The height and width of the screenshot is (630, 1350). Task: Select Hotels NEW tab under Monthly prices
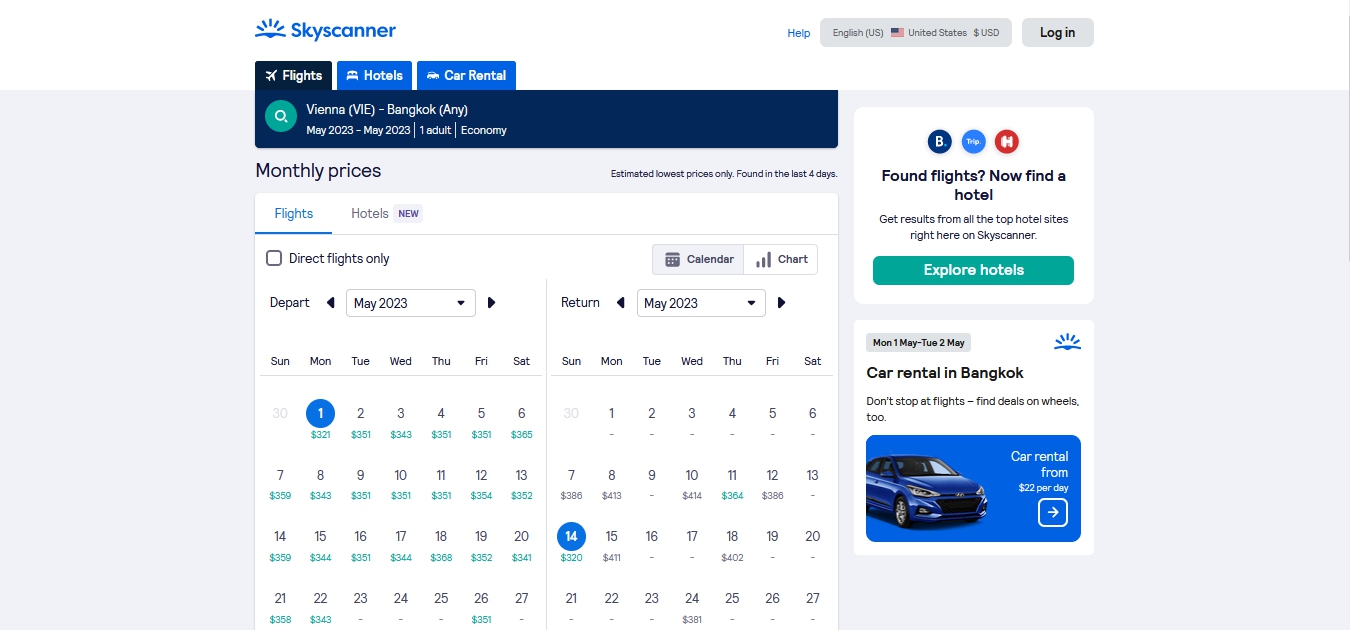[386, 213]
